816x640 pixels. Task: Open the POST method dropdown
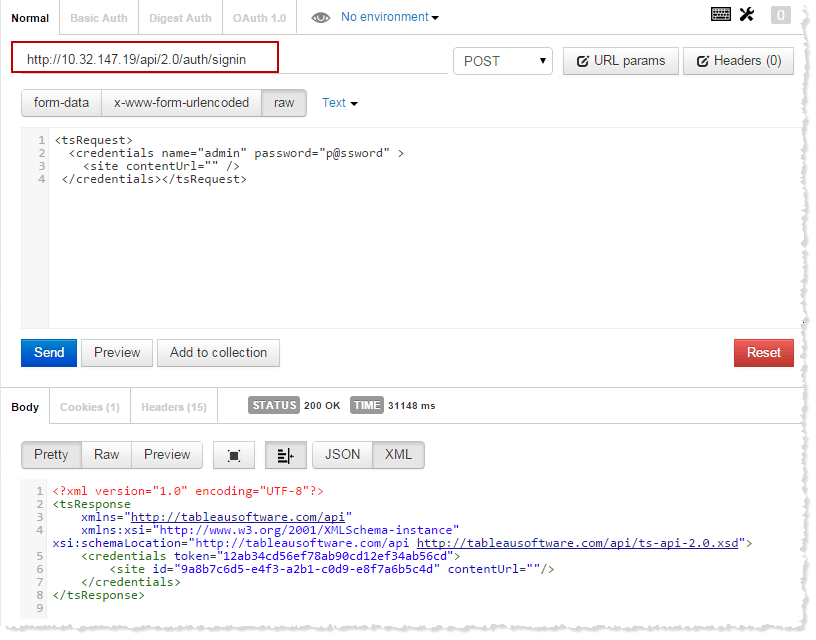coord(502,61)
